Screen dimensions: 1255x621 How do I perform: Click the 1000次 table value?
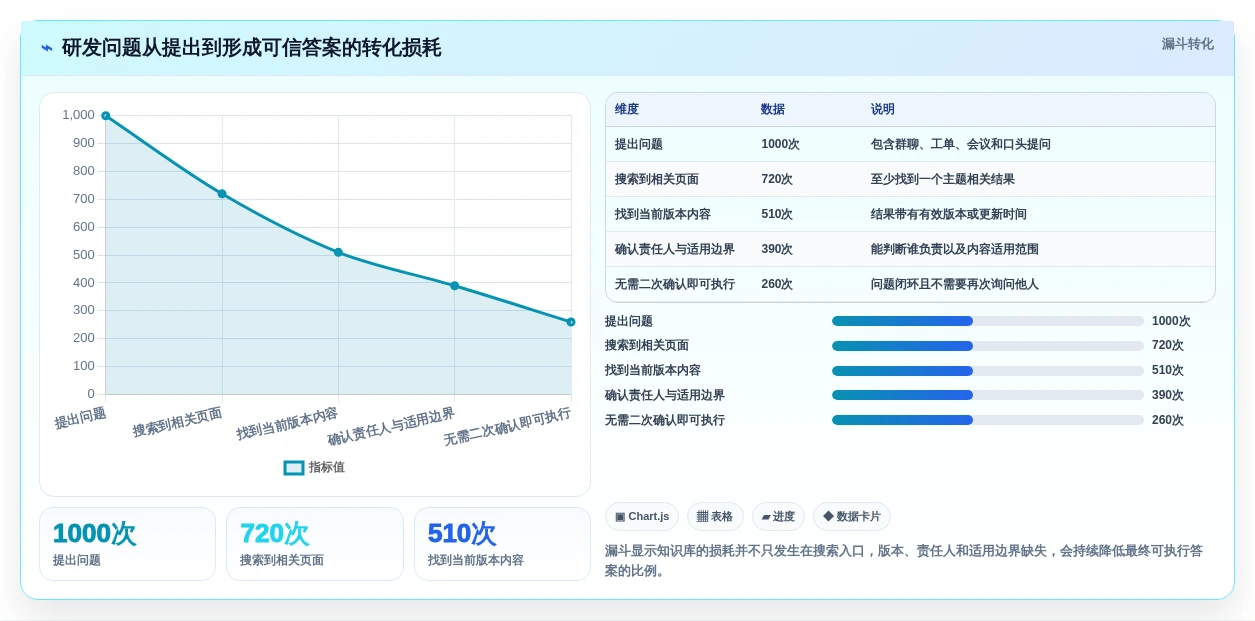coord(780,144)
